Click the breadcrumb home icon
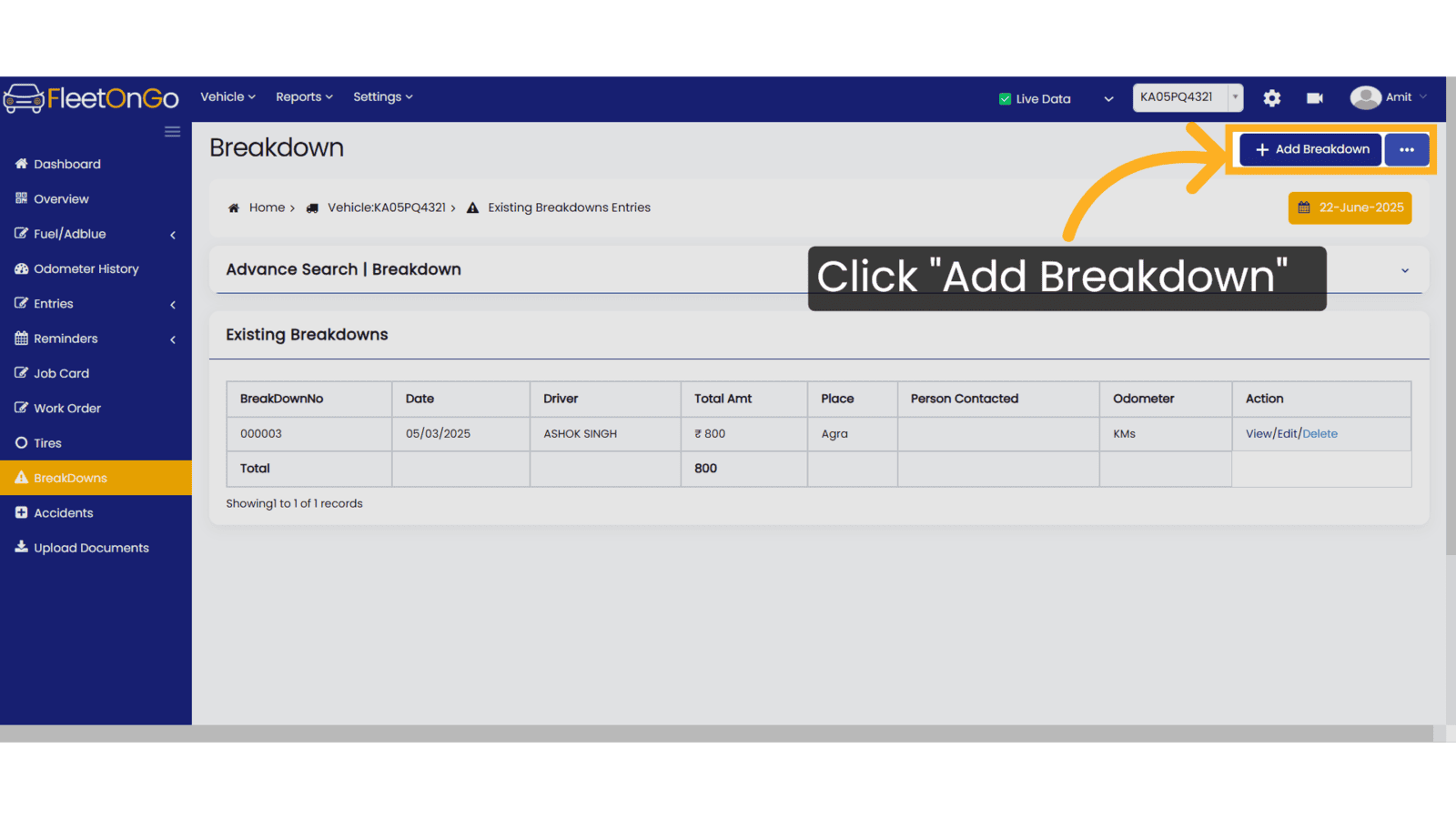 pyautogui.click(x=234, y=207)
